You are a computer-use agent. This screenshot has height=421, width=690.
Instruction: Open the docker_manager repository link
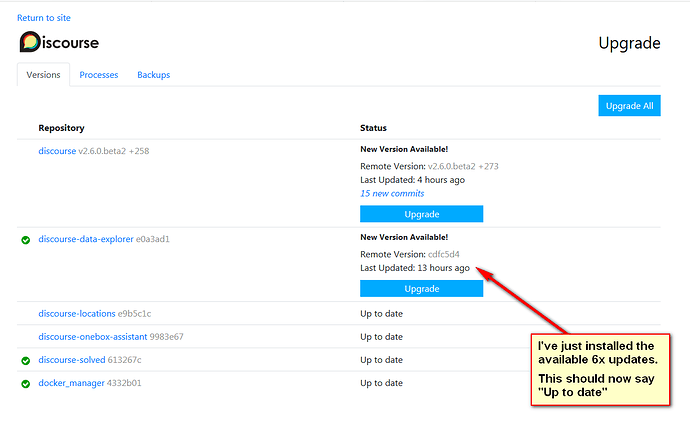tap(71, 383)
